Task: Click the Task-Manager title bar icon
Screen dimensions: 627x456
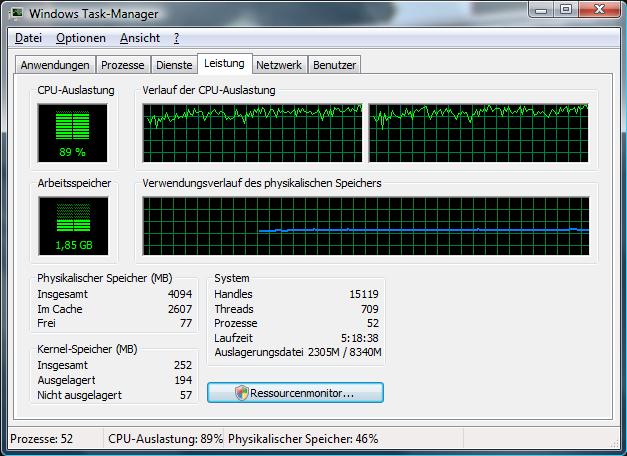Action: click(17, 13)
